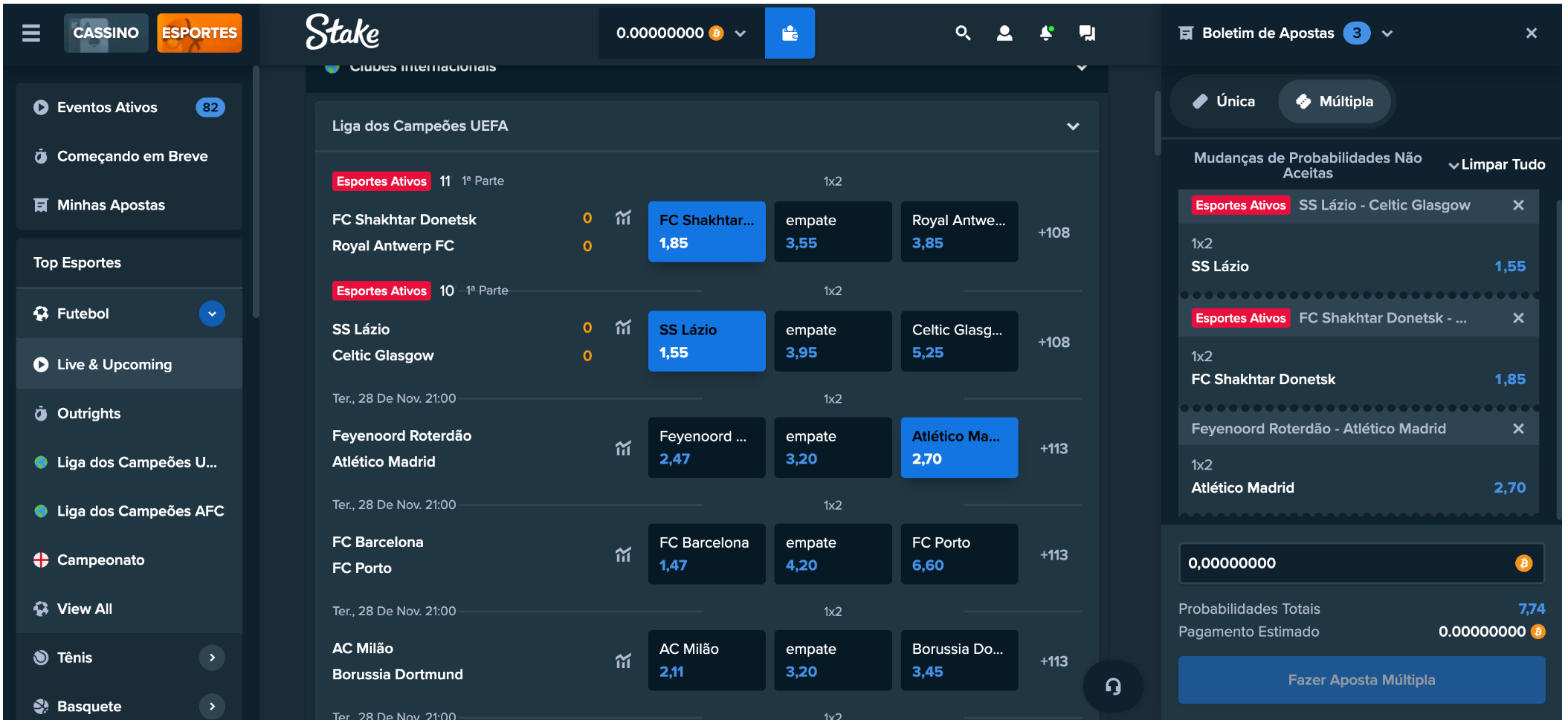Switch to the Cassino tab
Image resolution: width=1568 pixels, height=726 pixels.
pyautogui.click(x=106, y=33)
